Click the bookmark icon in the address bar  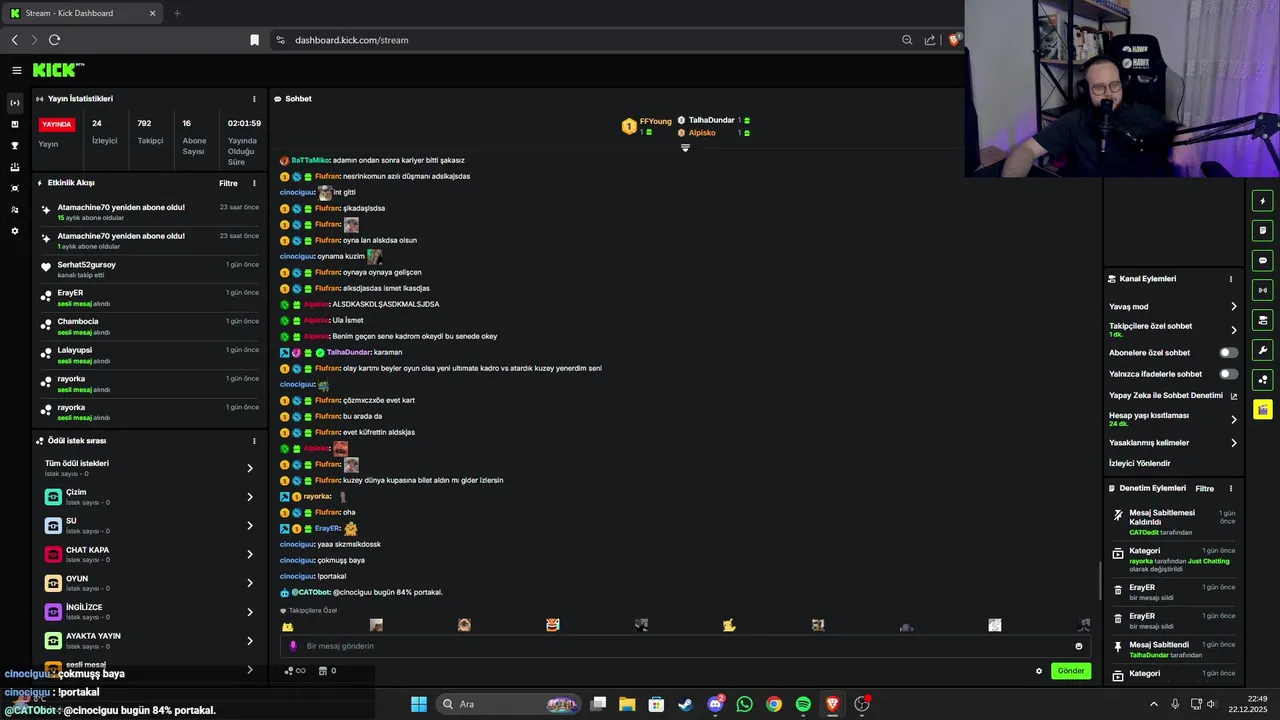254,40
